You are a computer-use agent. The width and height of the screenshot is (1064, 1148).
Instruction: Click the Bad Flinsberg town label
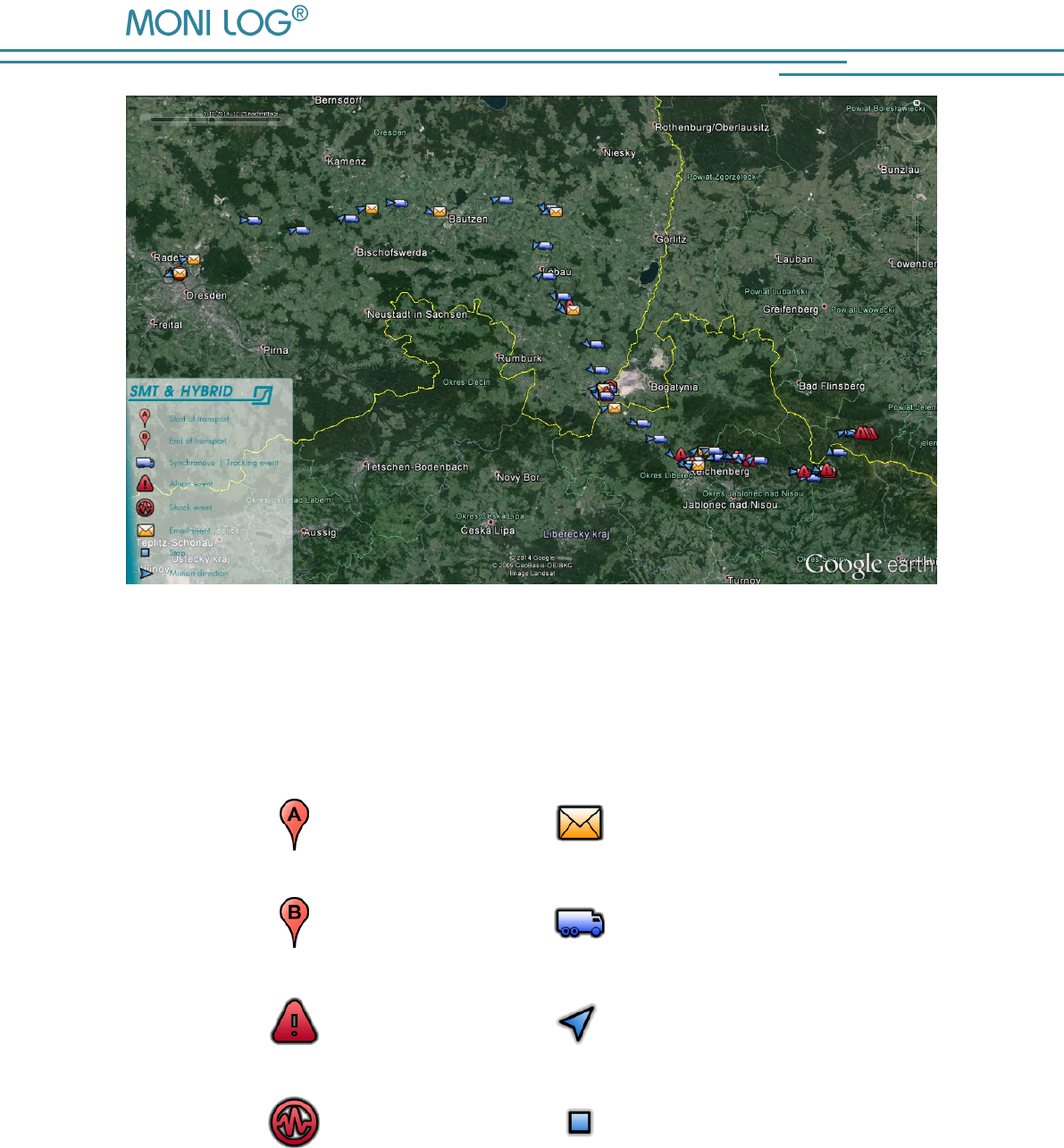click(x=832, y=386)
